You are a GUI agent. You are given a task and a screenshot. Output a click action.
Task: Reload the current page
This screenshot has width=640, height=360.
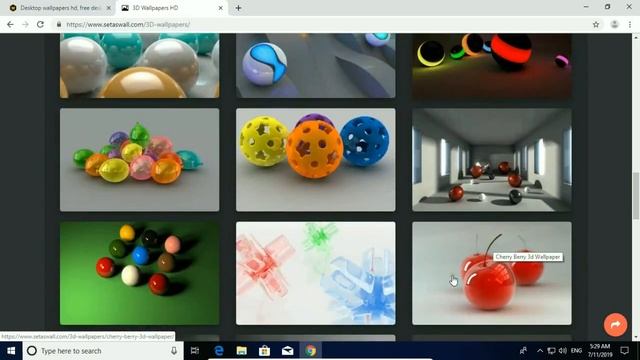tap(40, 24)
